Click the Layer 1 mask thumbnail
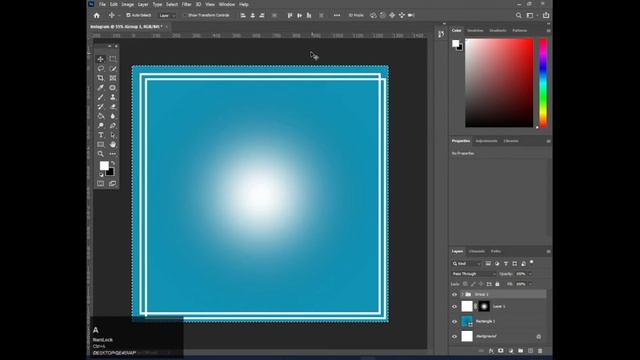The width and height of the screenshot is (640, 360). tap(484, 307)
